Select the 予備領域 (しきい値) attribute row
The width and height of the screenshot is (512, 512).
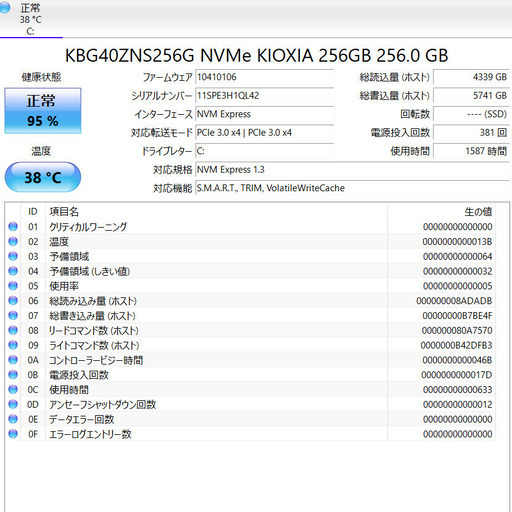[x=251, y=271]
